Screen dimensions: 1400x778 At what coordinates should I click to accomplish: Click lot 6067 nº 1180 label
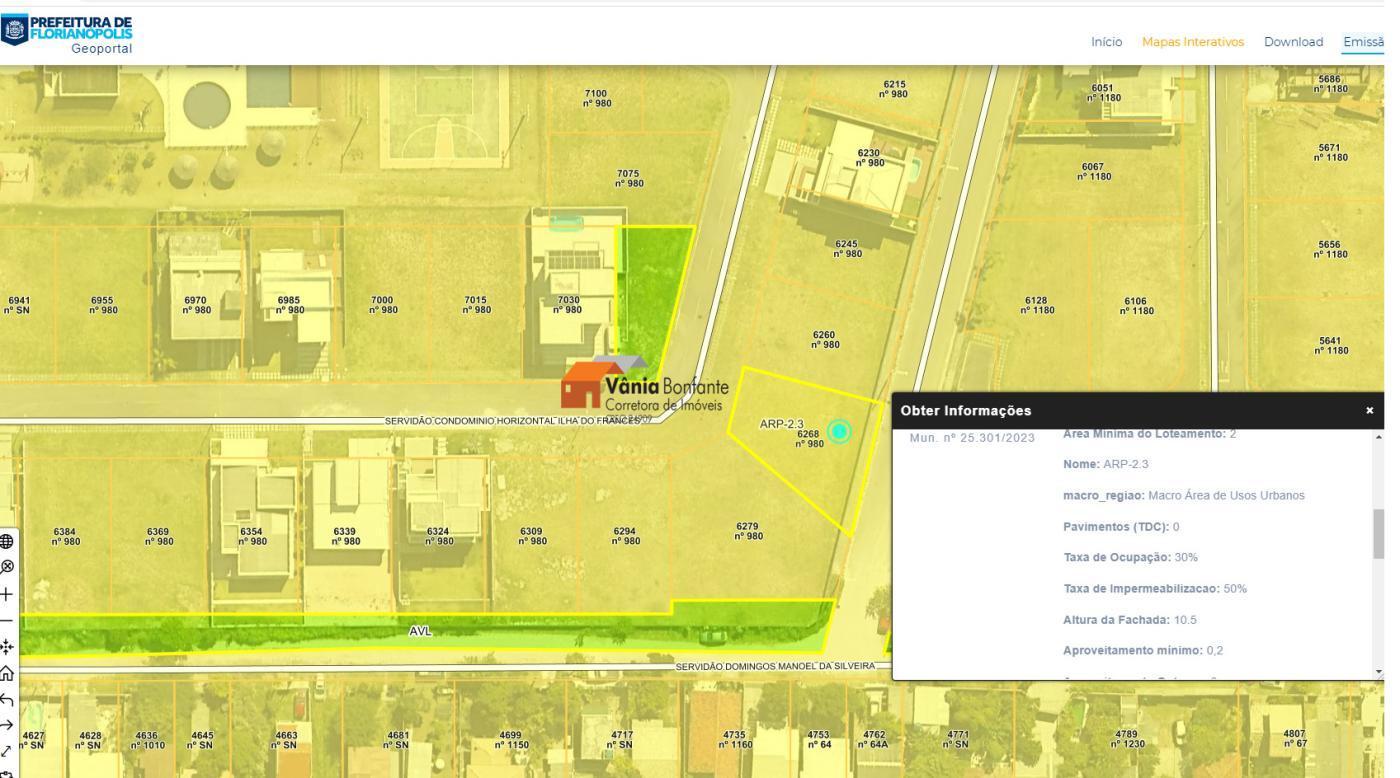(1094, 171)
